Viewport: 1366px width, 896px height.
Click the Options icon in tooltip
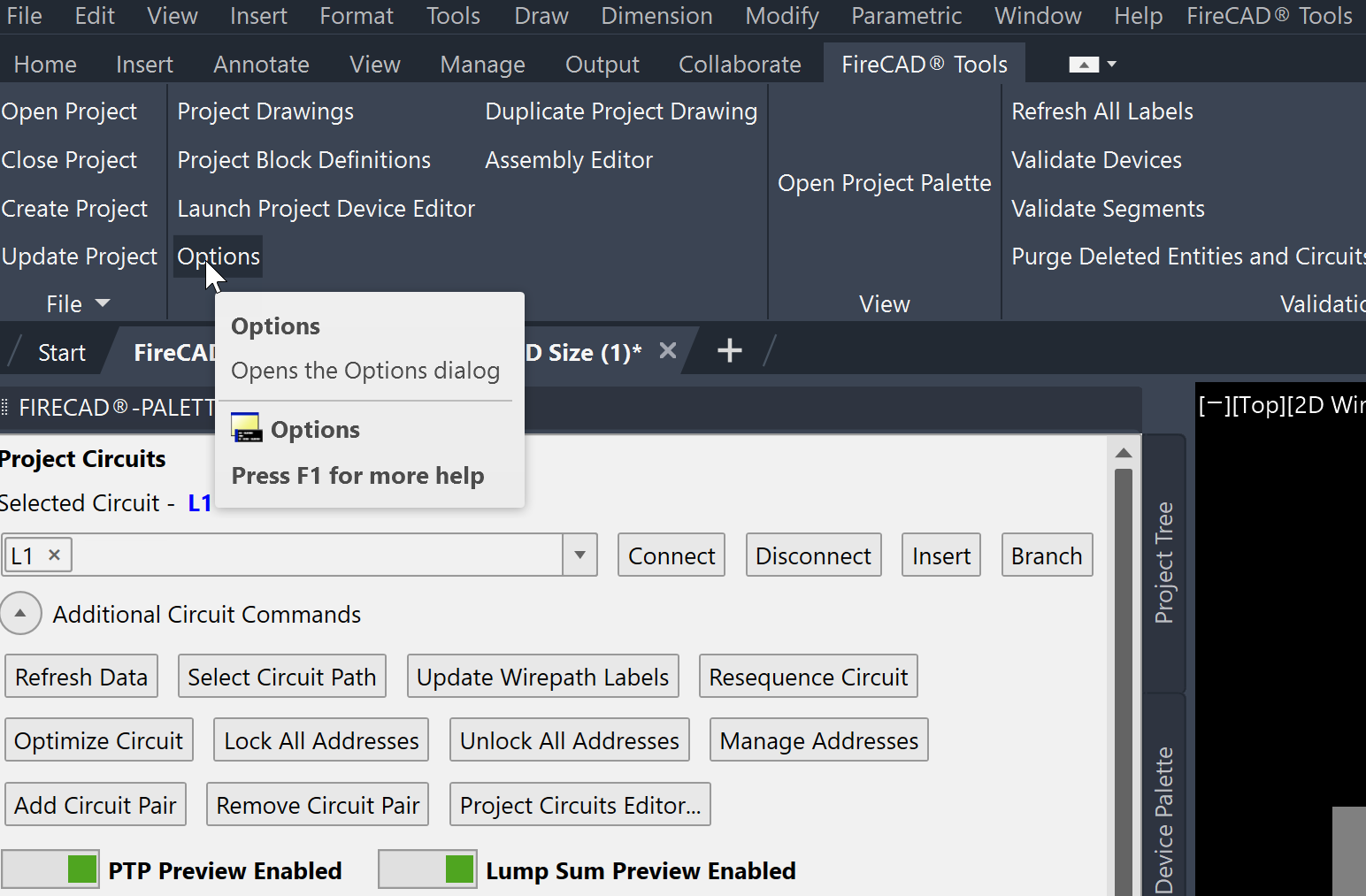(x=246, y=428)
